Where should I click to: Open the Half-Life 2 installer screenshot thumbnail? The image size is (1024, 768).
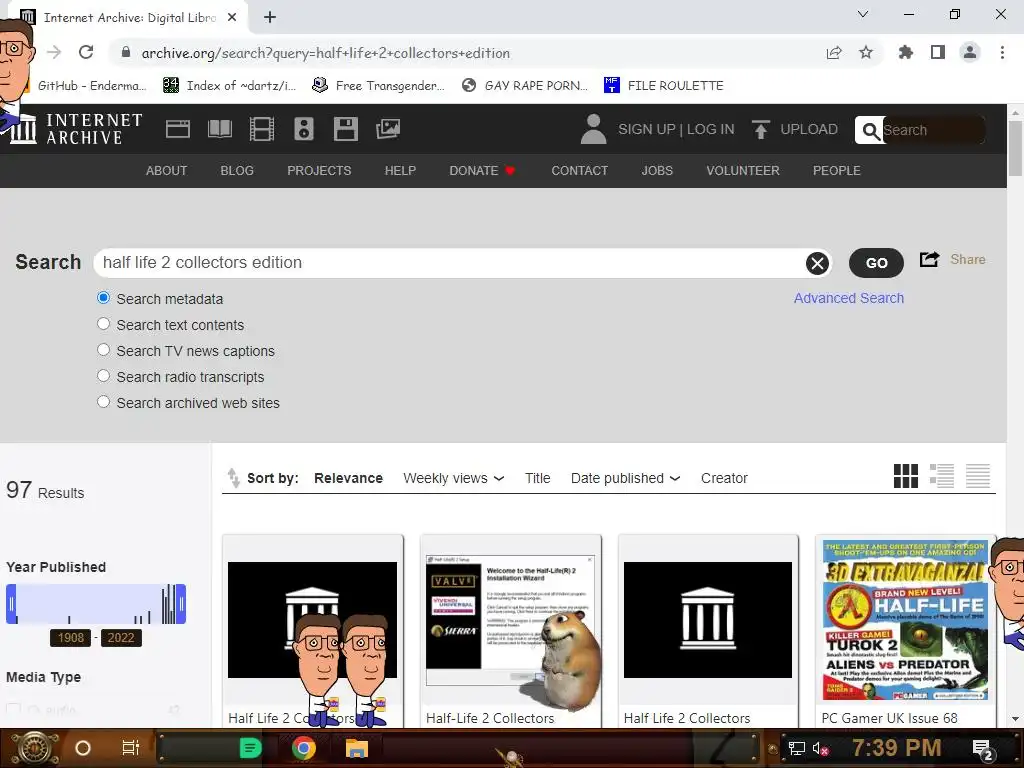[509, 619]
